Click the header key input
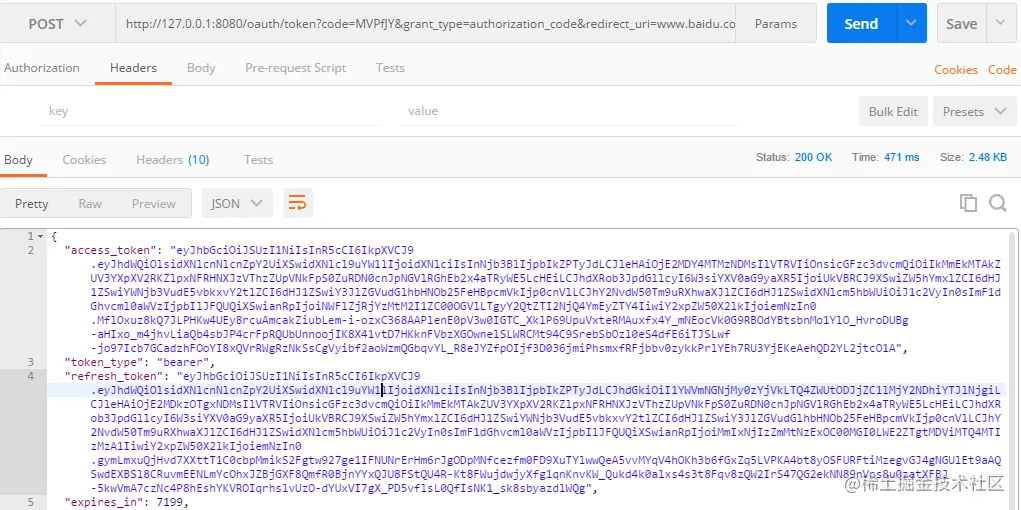The height and width of the screenshot is (510, 1021). pos(210,111)
